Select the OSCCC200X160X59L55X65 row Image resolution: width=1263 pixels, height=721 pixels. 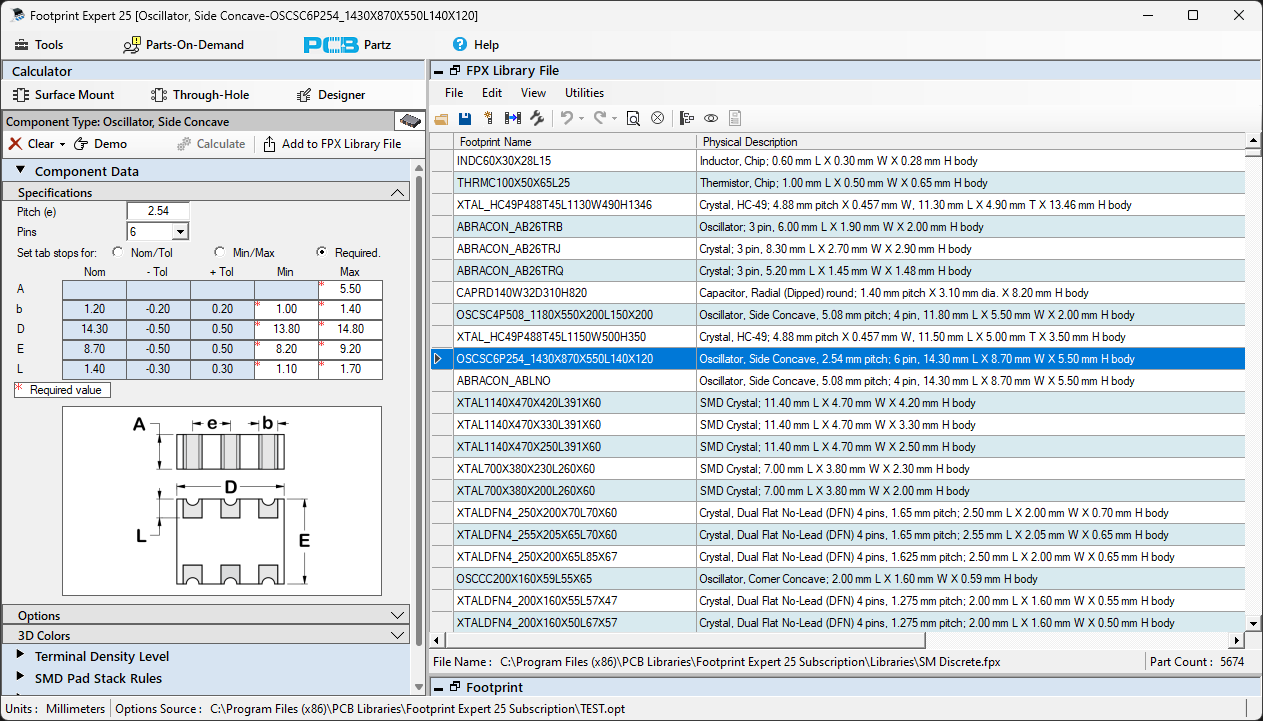point(838,579)
